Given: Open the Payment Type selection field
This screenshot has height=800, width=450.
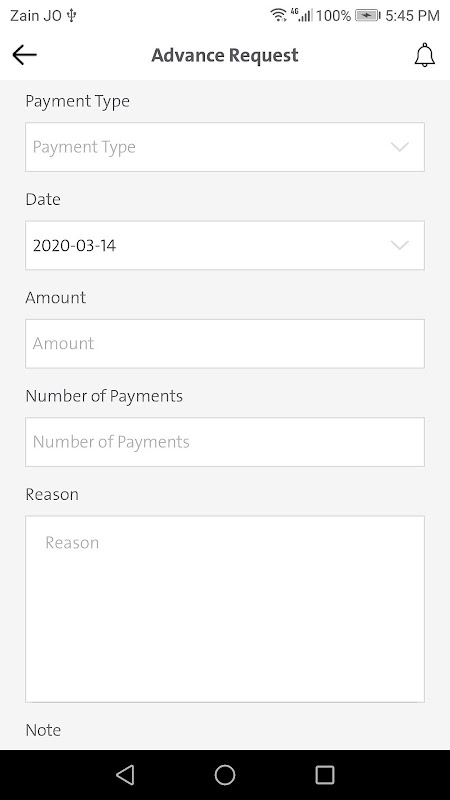Looking at the screenshot, I should pos(225,147).
